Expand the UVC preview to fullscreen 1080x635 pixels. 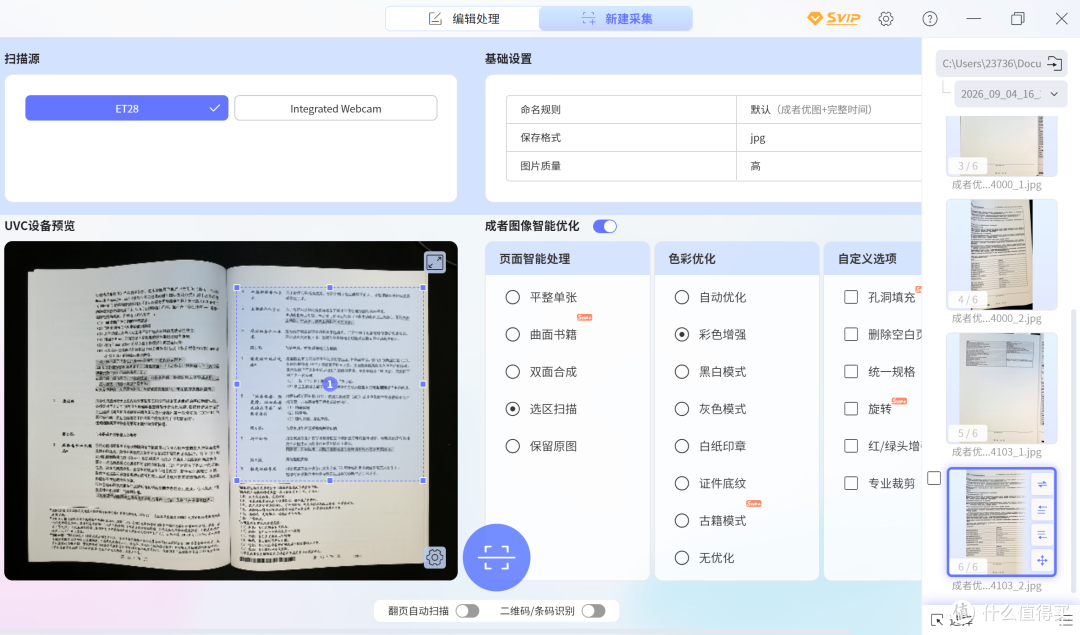click(435, 262)
